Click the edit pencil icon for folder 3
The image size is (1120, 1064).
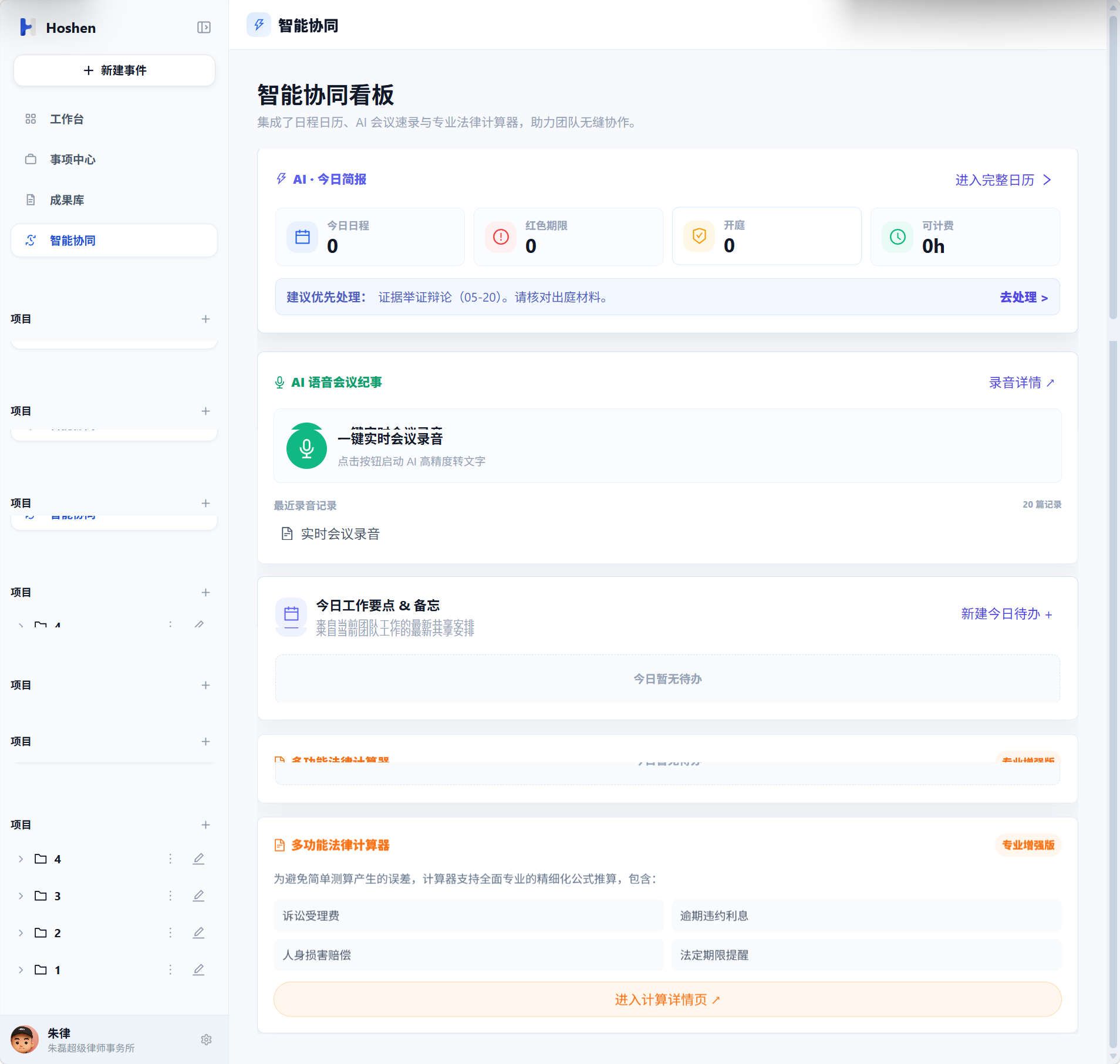[198, 896]
